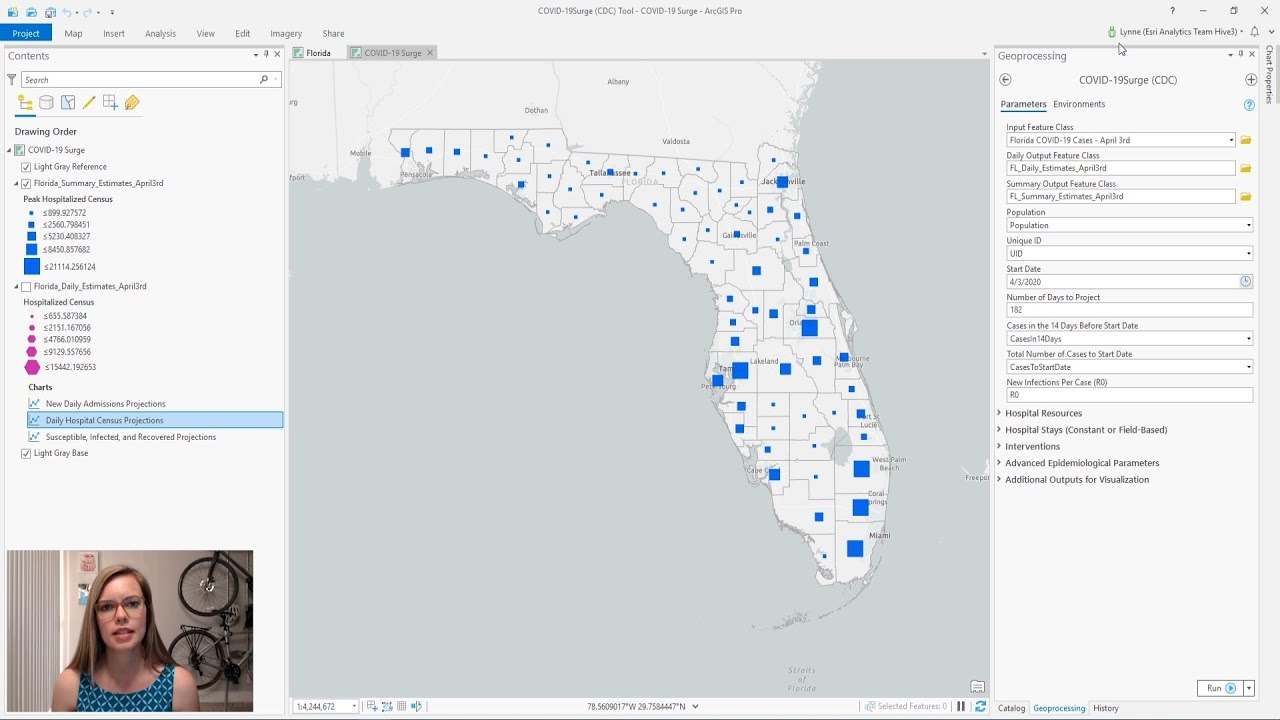Viewport: 1280px width, 720px height.
Task: Click the New Project icon in quick access toolbar
Action: pyautogui.click(x=14, y=11)
